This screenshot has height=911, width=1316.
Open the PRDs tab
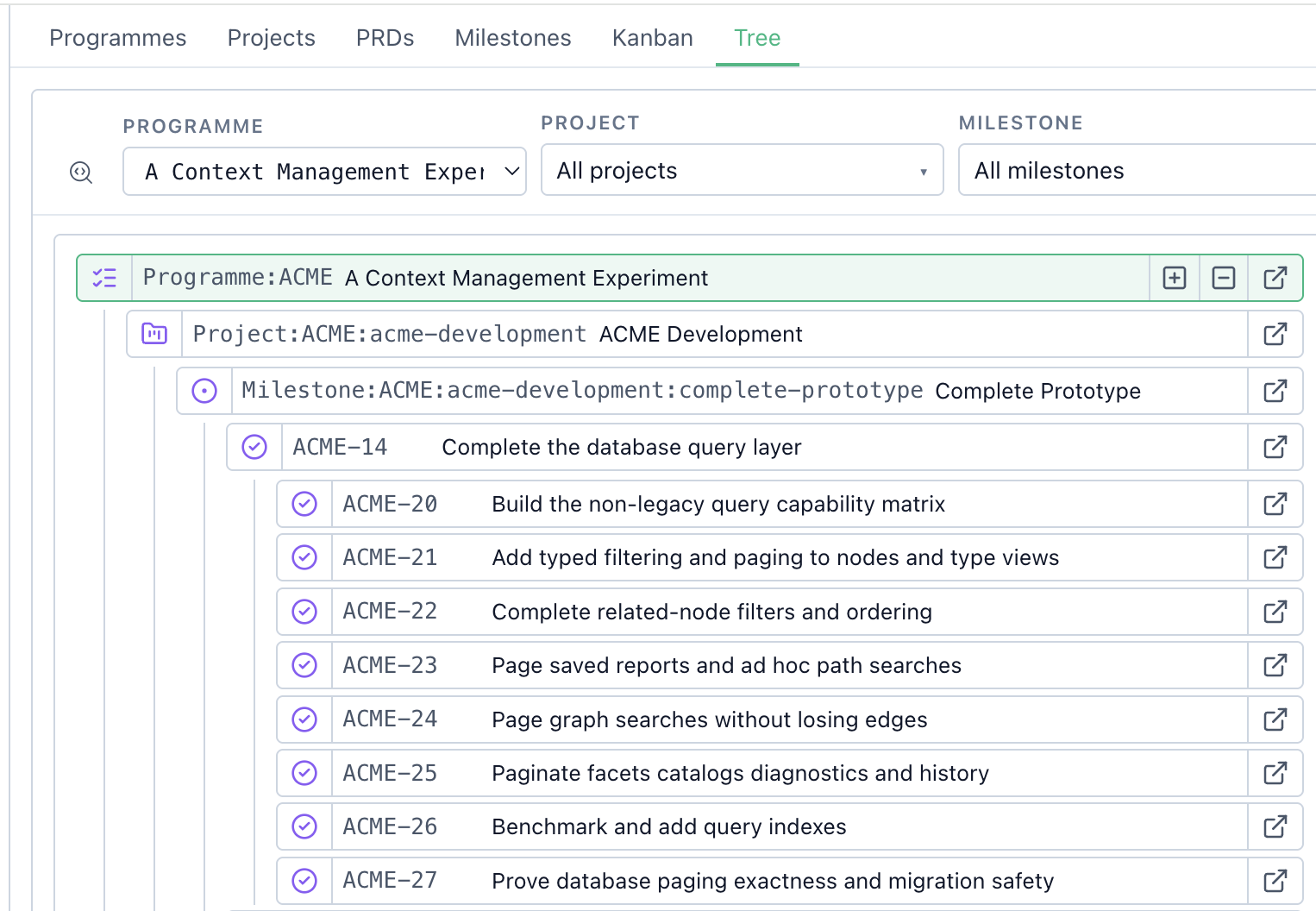coord(385,38)
